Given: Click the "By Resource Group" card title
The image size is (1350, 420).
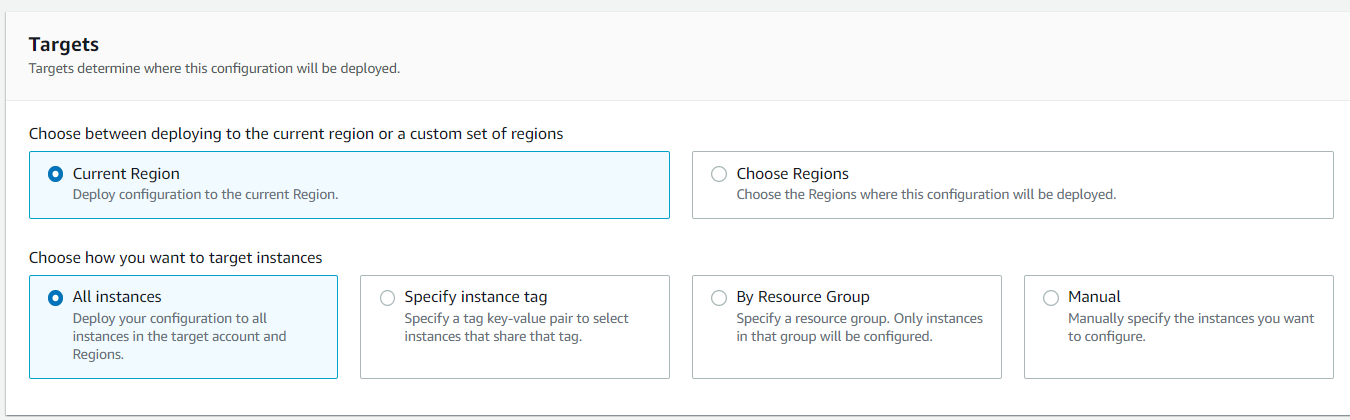Looking at the screenshot, I should pos(802,297).
